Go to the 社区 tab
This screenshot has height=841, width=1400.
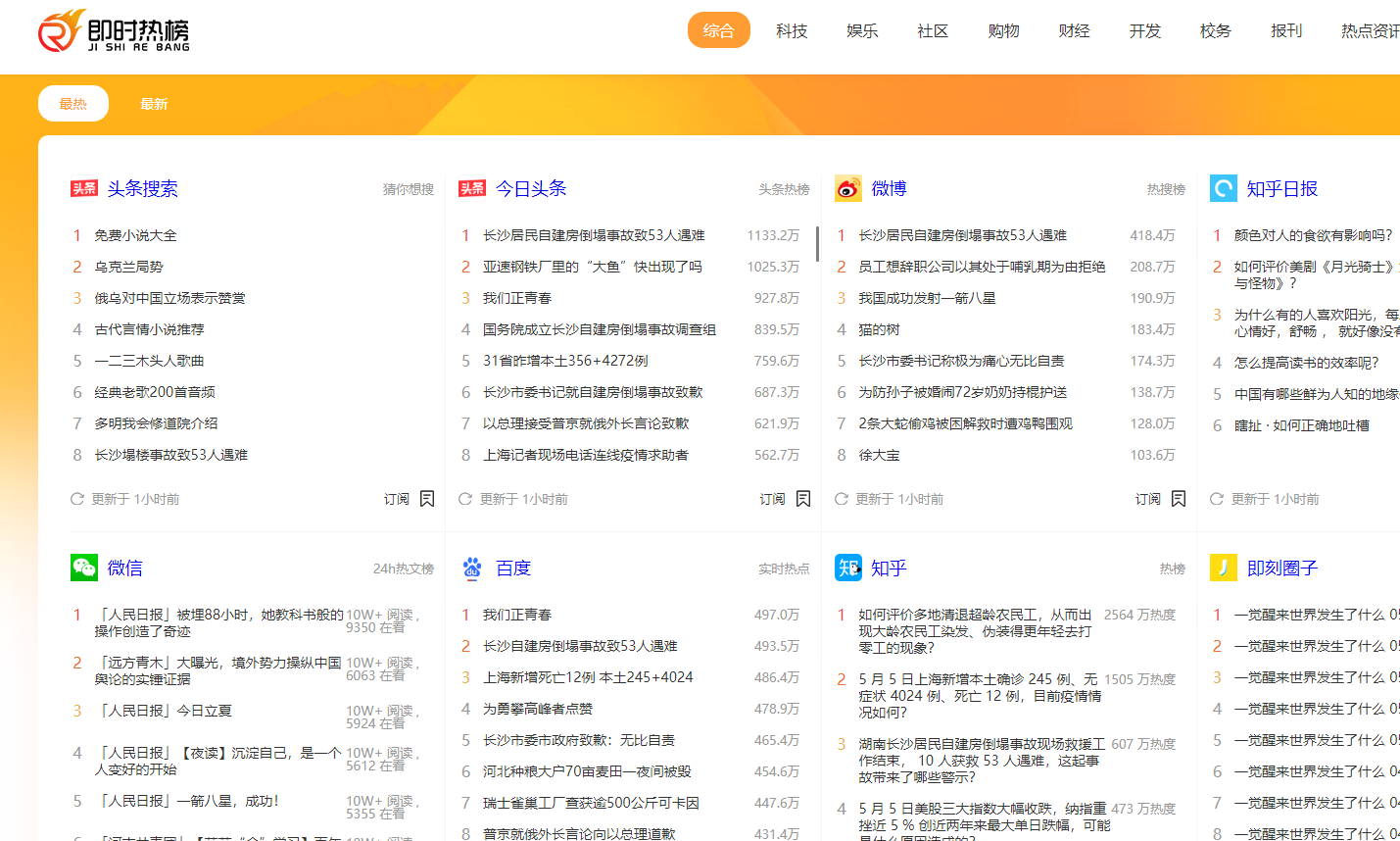pos(933,30)
